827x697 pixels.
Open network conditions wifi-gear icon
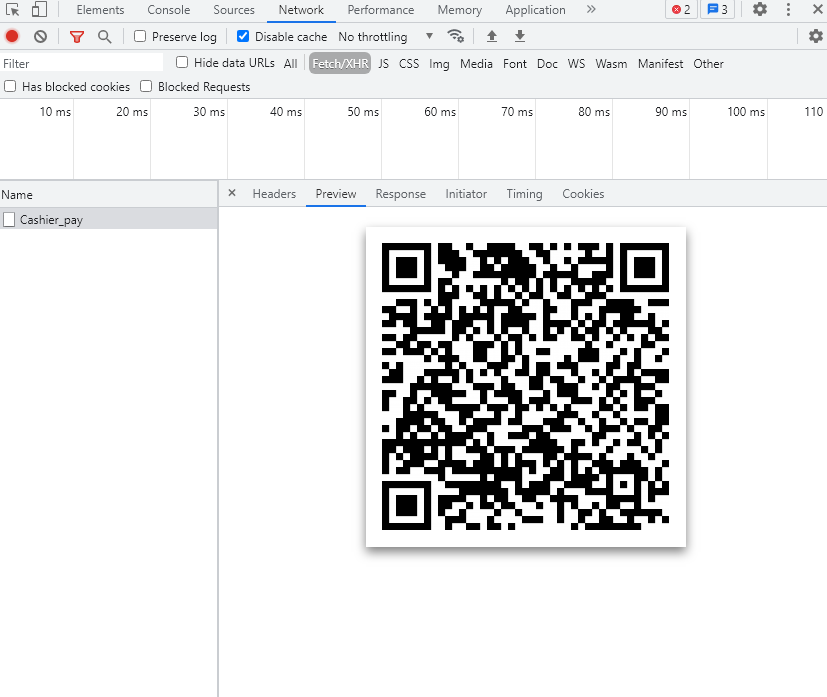click(x=456, y=36)
